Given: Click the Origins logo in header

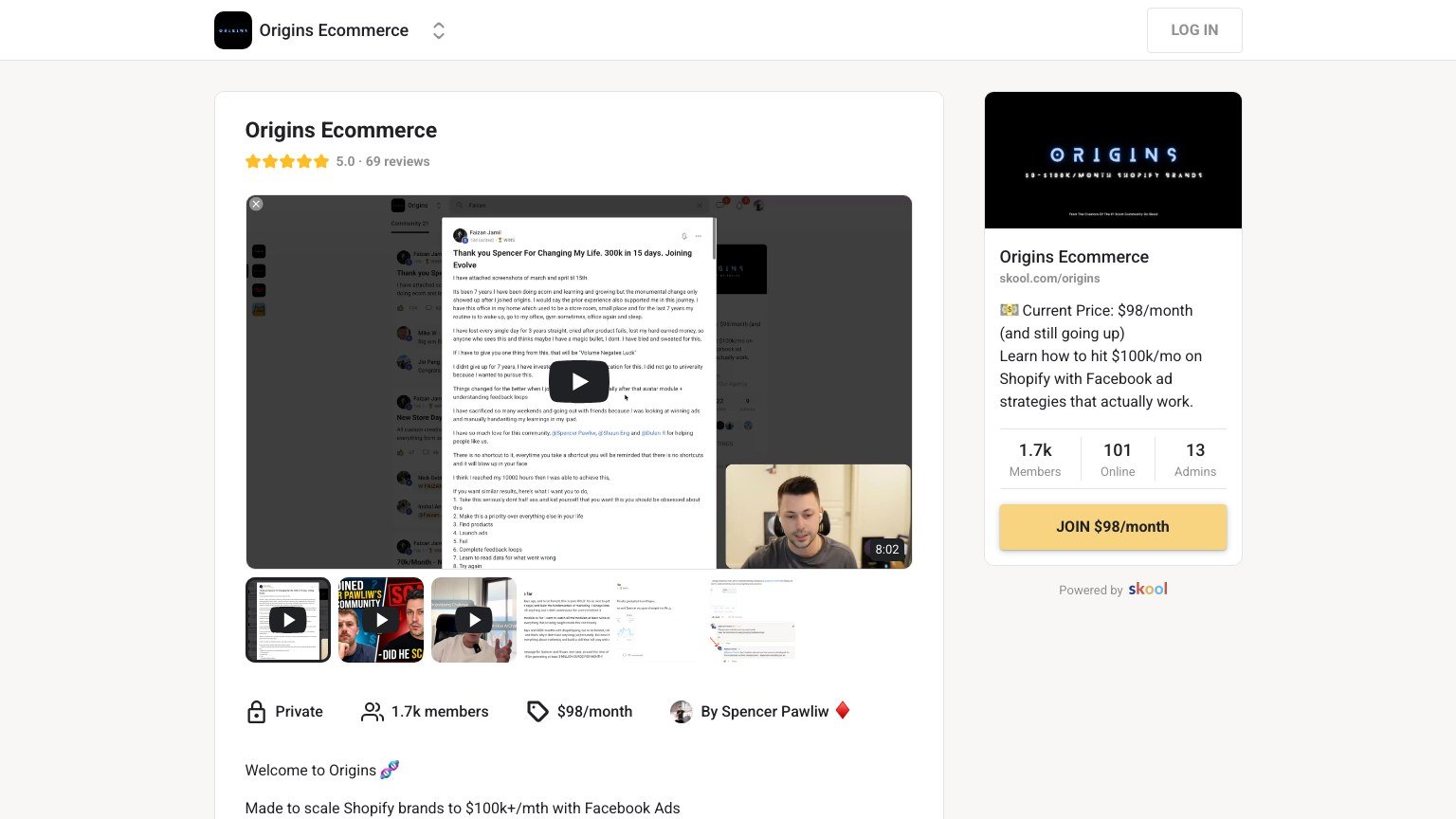Looking at the screenshot, I should click(233, 30).
